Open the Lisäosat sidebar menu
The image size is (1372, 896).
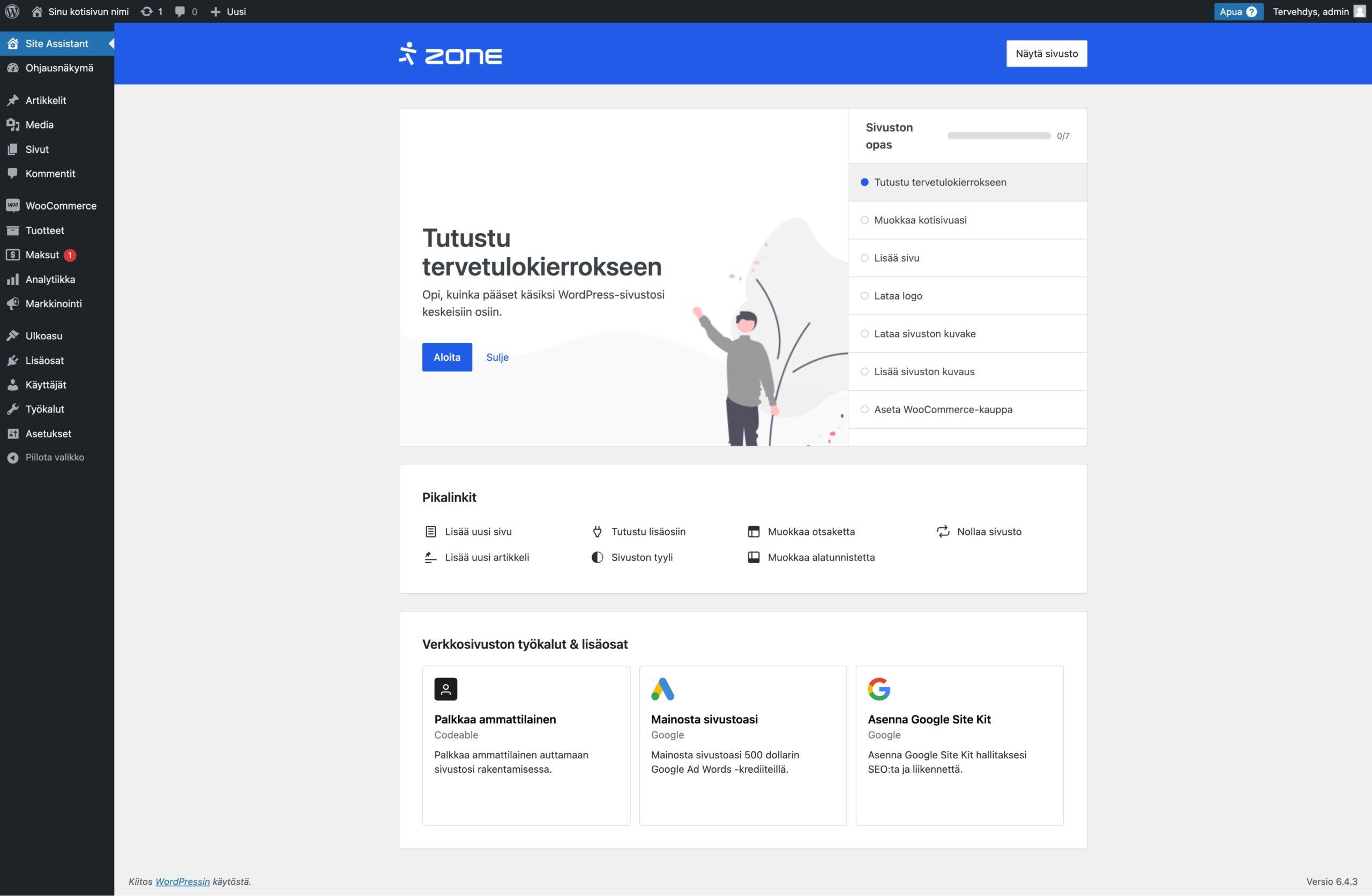[44, 360]
